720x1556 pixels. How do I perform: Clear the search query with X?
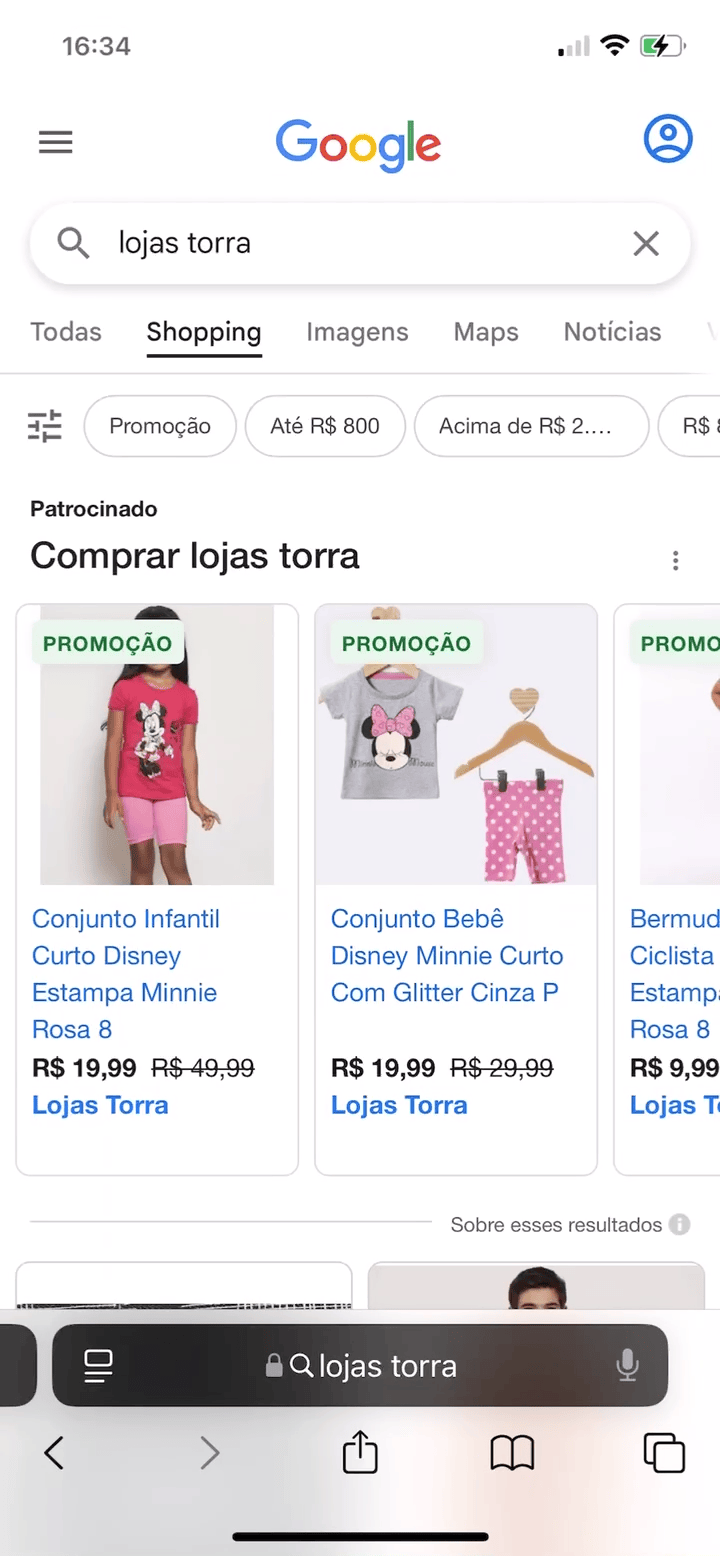coord(646,243)
